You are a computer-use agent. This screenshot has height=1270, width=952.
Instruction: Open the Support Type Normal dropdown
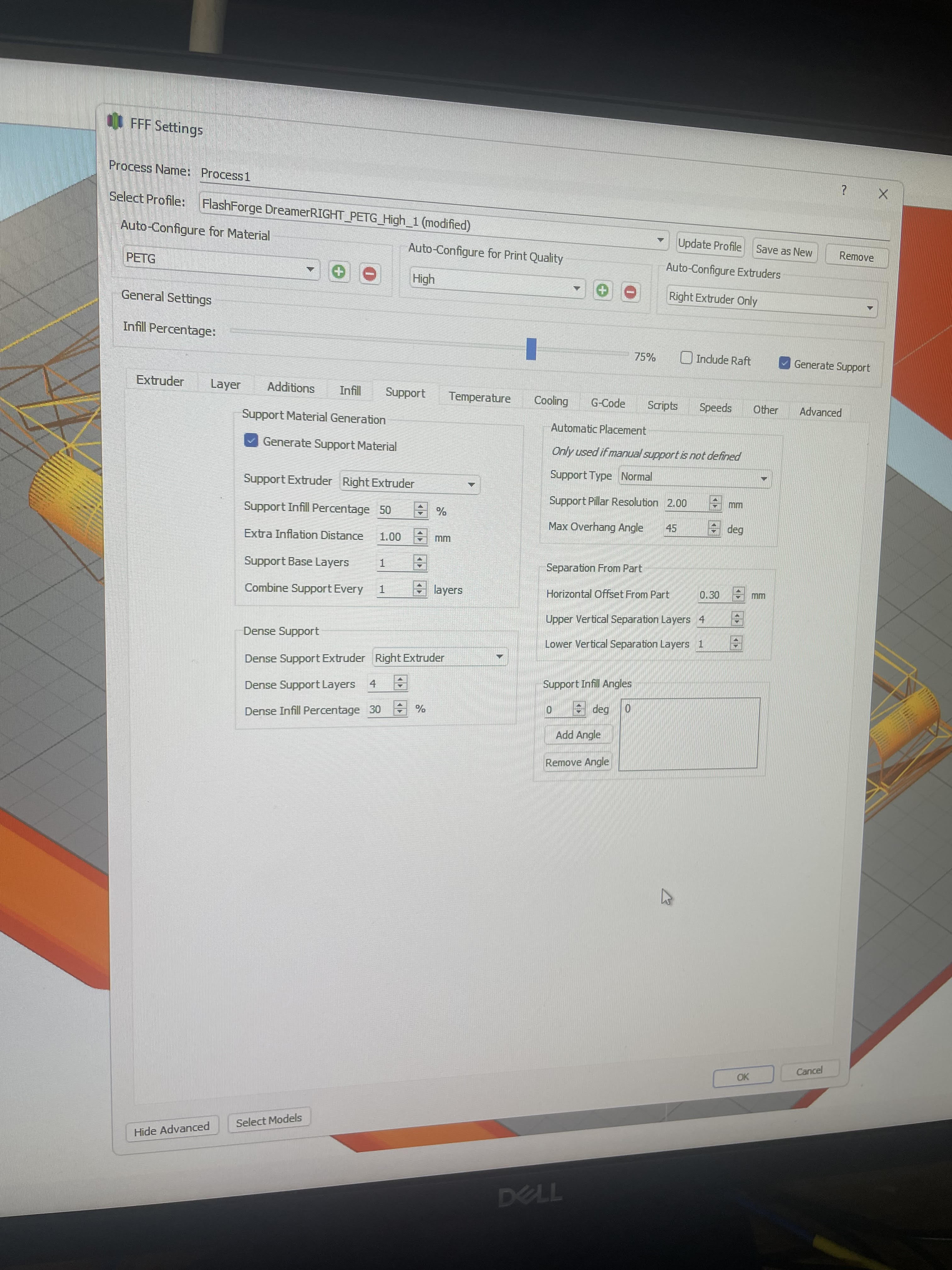pos(695,478)
